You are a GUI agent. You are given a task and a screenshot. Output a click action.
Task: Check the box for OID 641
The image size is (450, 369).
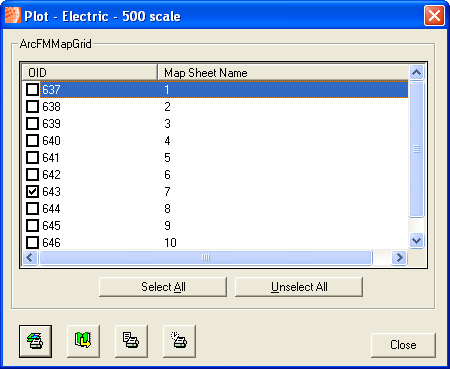[x=32, y=157]
